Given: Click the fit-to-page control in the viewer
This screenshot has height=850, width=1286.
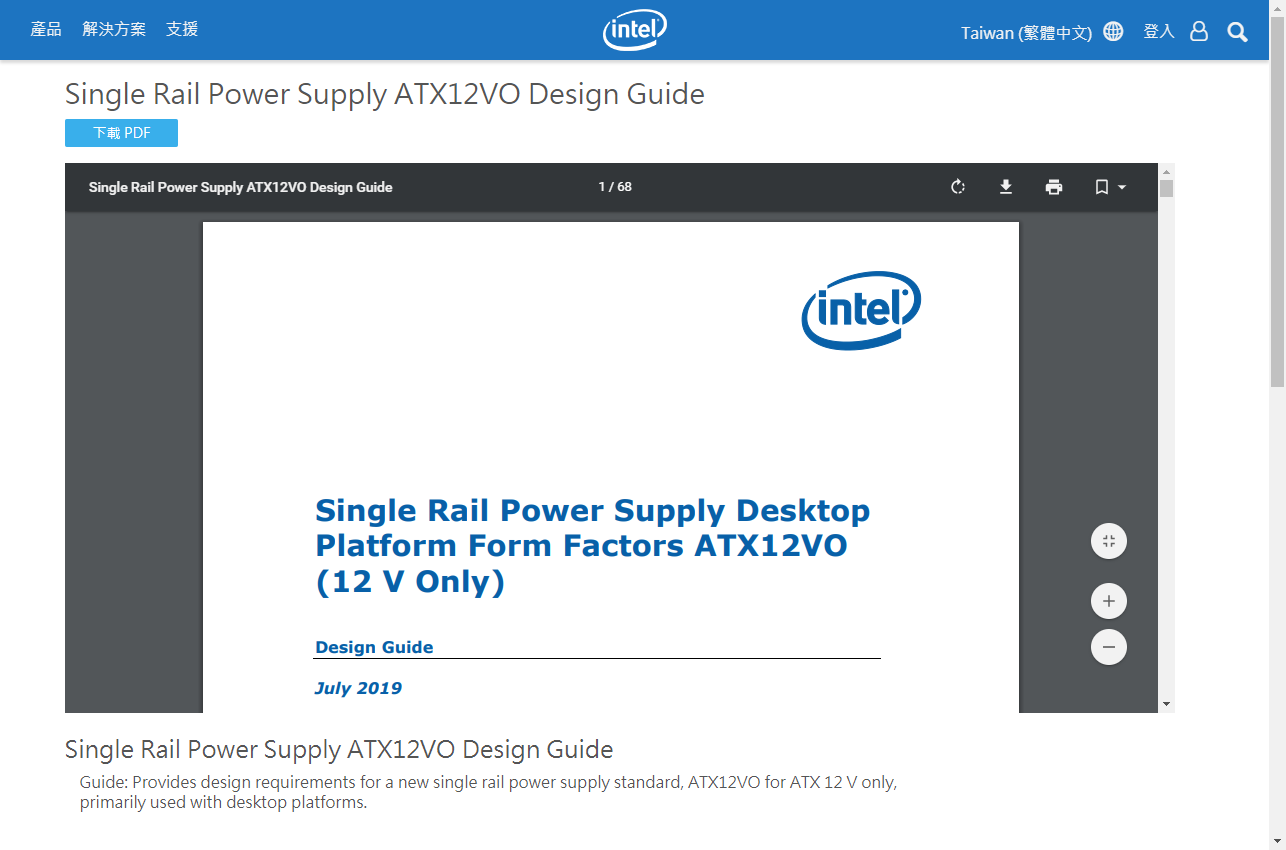Looking at the screenshot, I should coord(1108,540).
